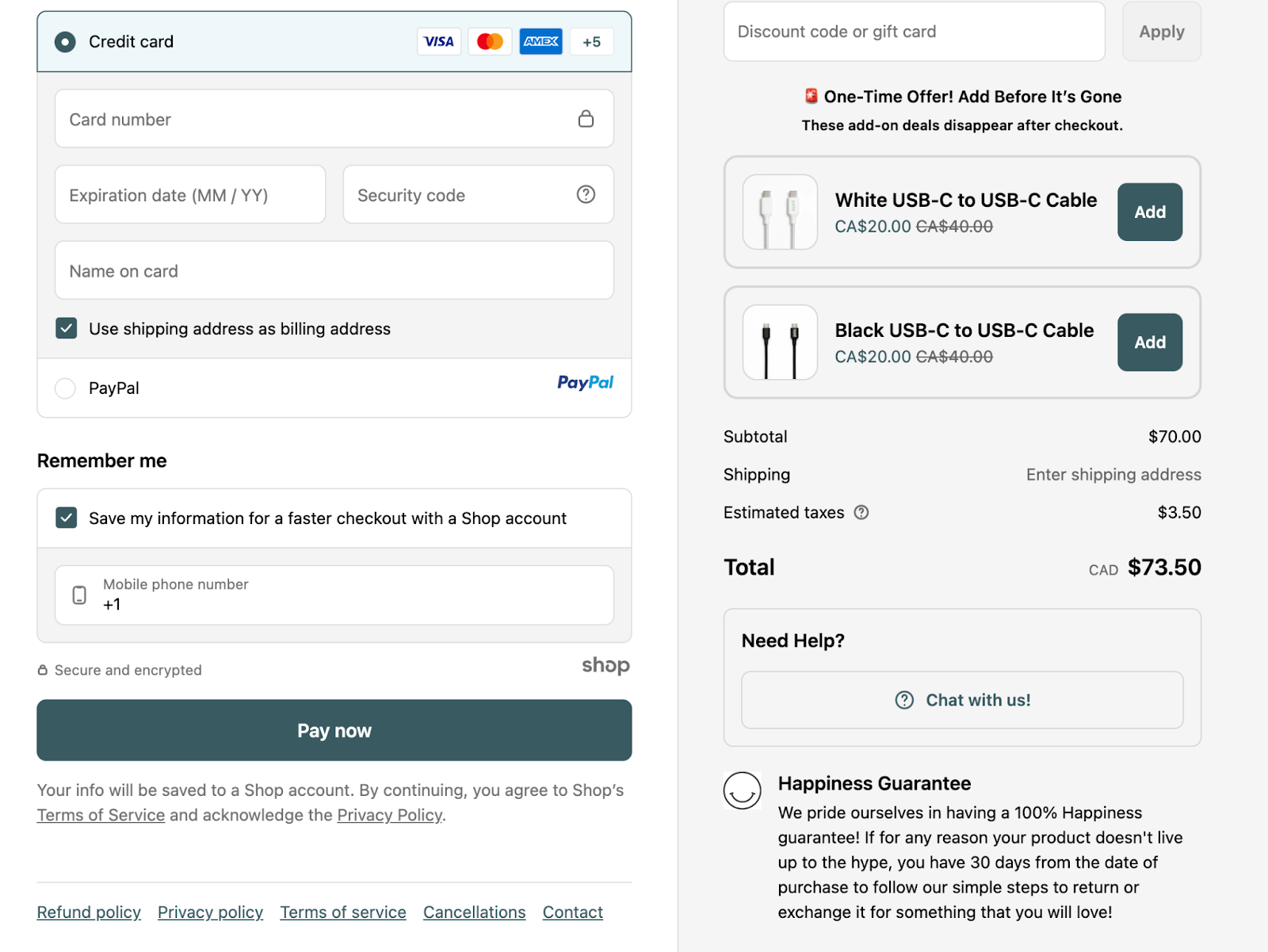The width and height of the screenshot is (1268, 952).
Task: Click the lock icon in card number field
Action: tap(586, 118)
